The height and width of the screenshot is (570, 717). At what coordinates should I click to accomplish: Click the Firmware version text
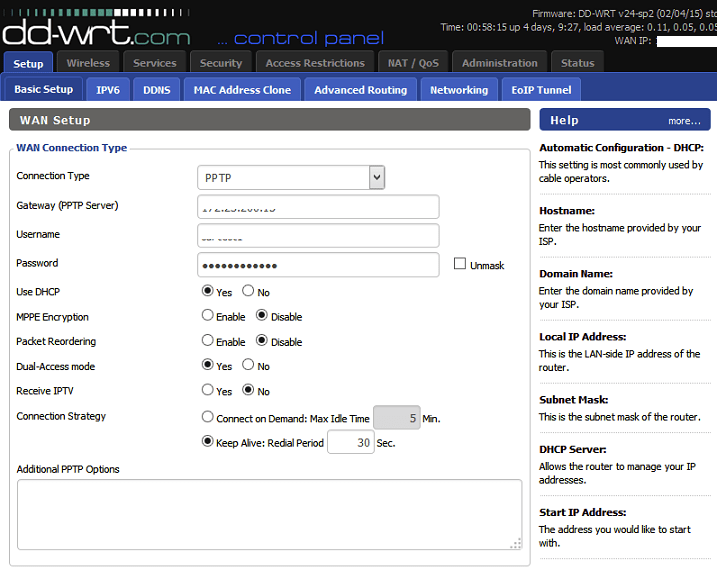[x=624, y=14]
